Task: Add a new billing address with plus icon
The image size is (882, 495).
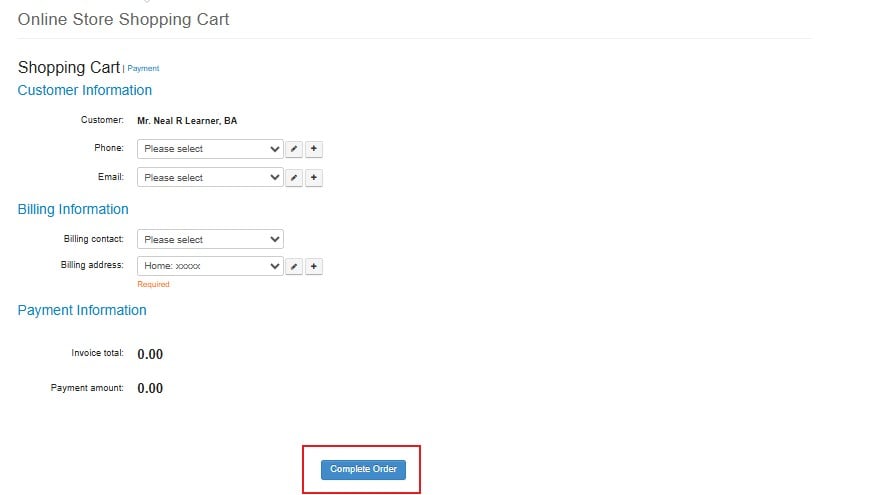Action: [x=313, y=267]
